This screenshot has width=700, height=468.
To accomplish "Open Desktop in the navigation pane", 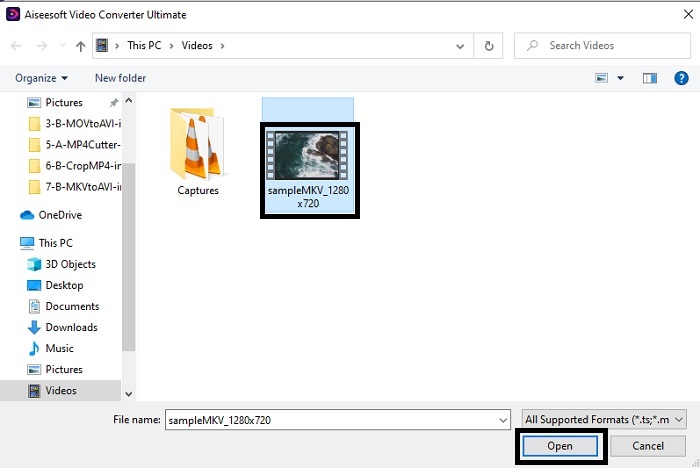I will [x=55, y=285].
